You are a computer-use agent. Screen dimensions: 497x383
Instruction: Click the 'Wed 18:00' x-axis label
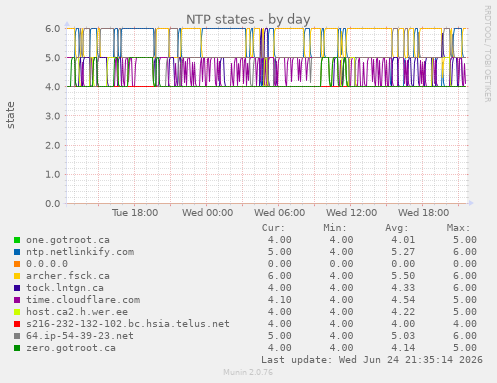(423, 213)
